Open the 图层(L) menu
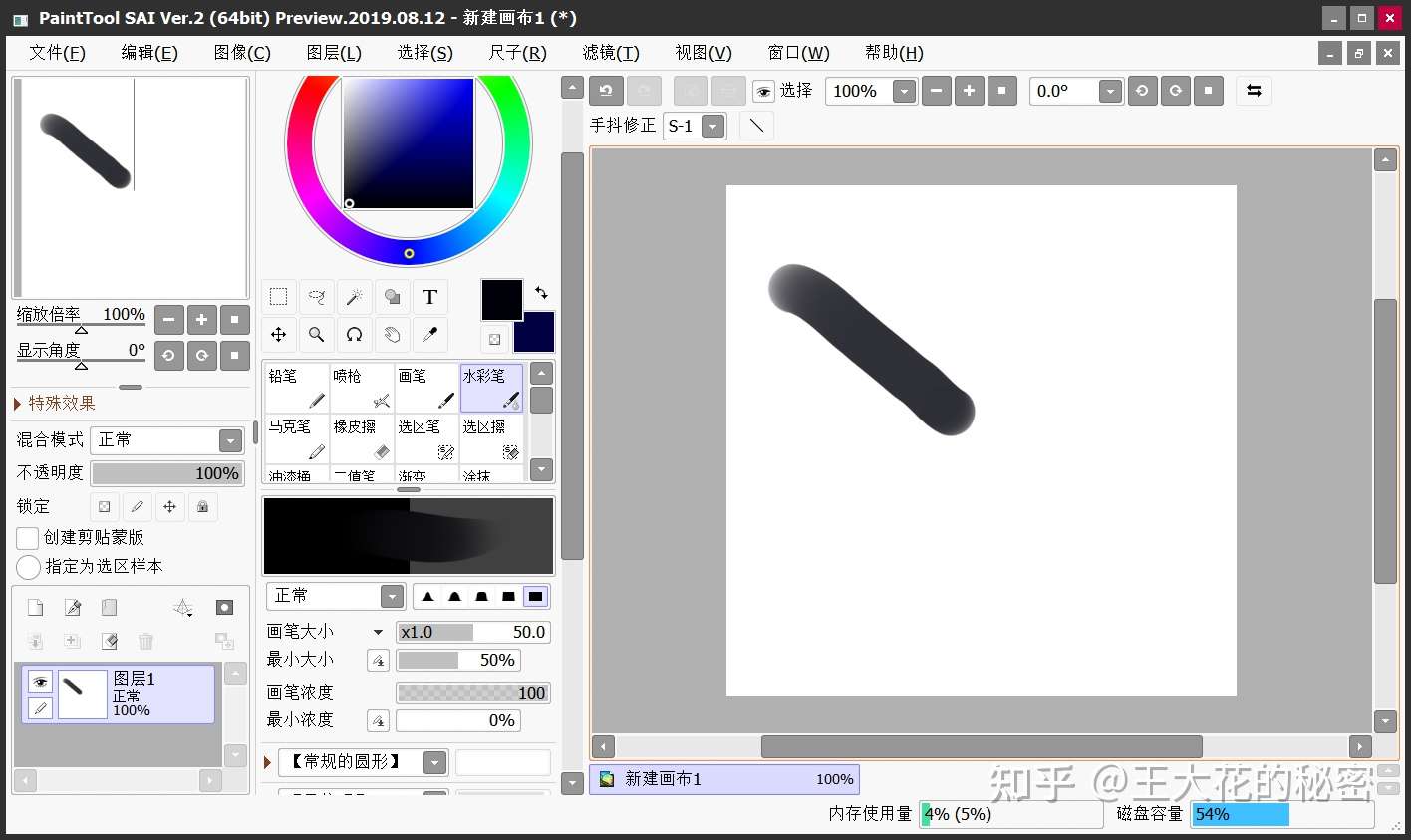The height and width of the screenshot is (840, 1411). click(334, 52)
